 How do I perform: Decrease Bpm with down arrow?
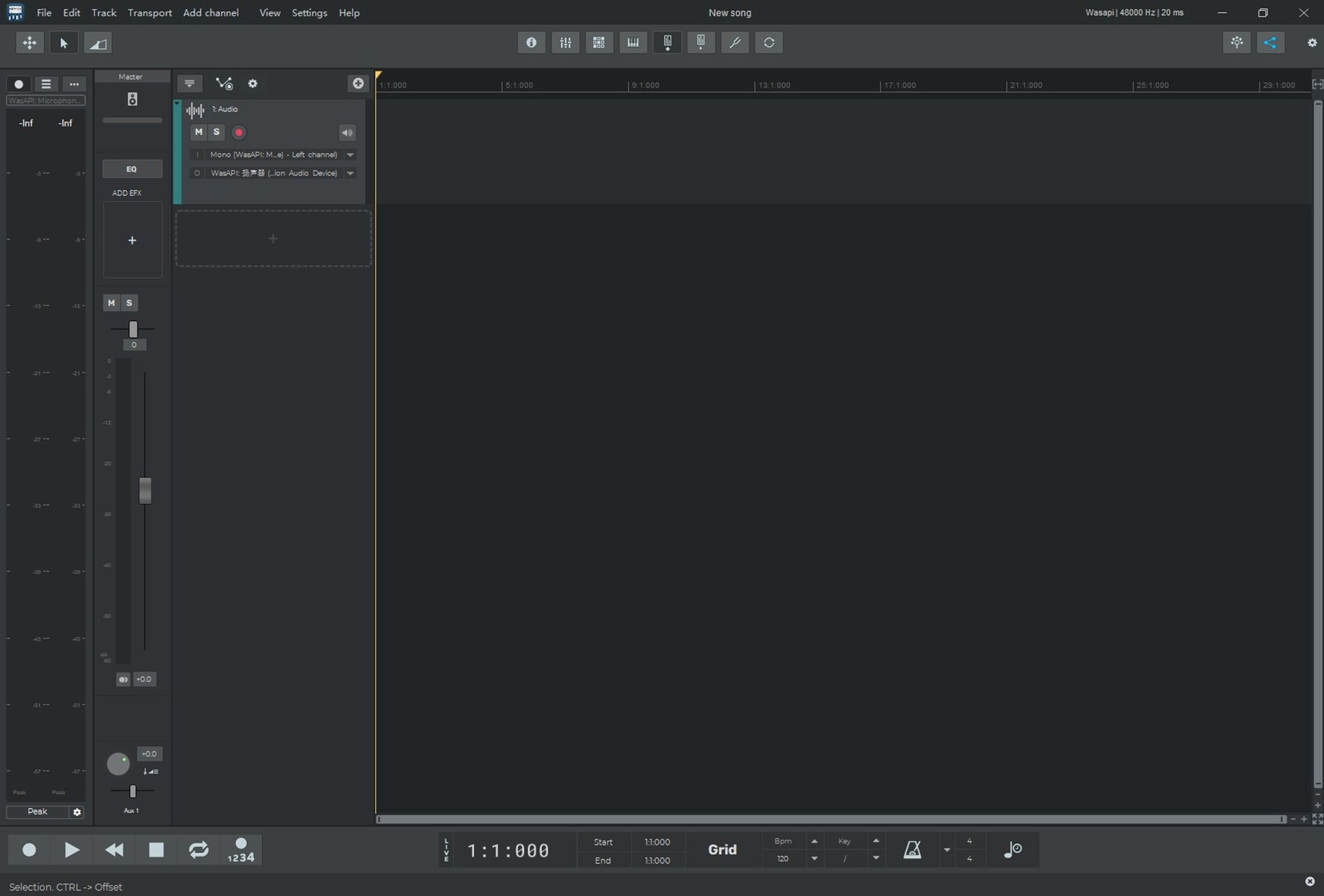[x=814, y=859]
